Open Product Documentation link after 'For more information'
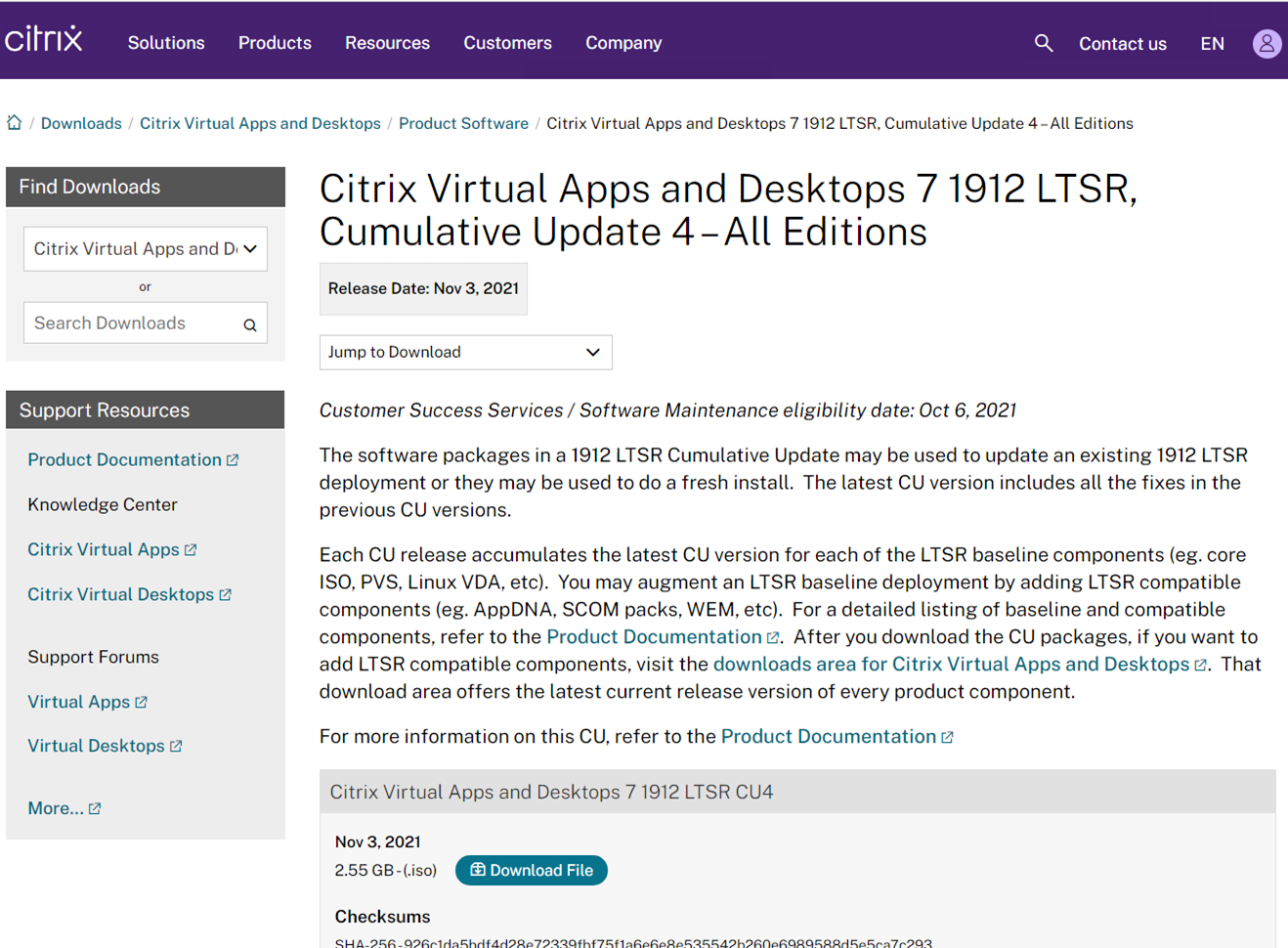The height and width of the screenshot is (948, 1288). [x=829, y=737]
